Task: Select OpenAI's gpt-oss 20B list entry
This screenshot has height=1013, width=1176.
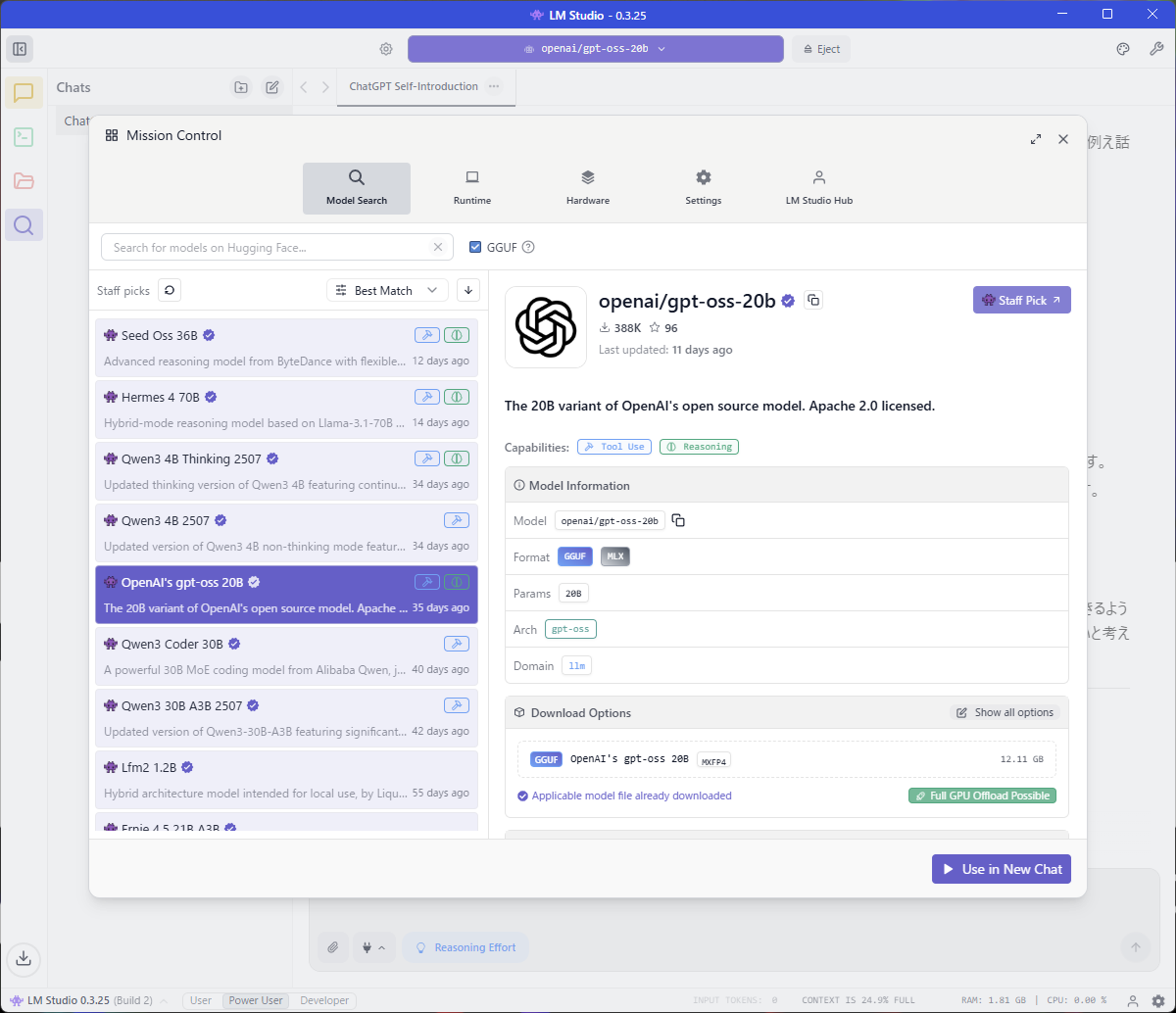Action: click(286, 595)
